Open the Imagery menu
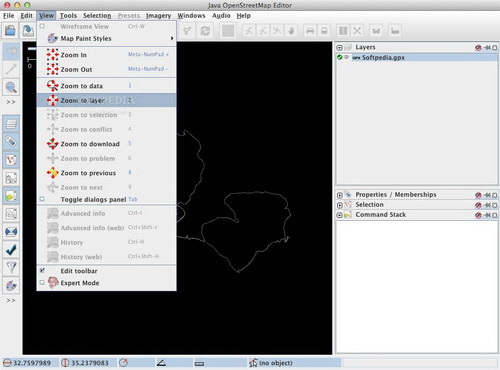This screenshot has width=500, height=370. (x=158, y=16)
